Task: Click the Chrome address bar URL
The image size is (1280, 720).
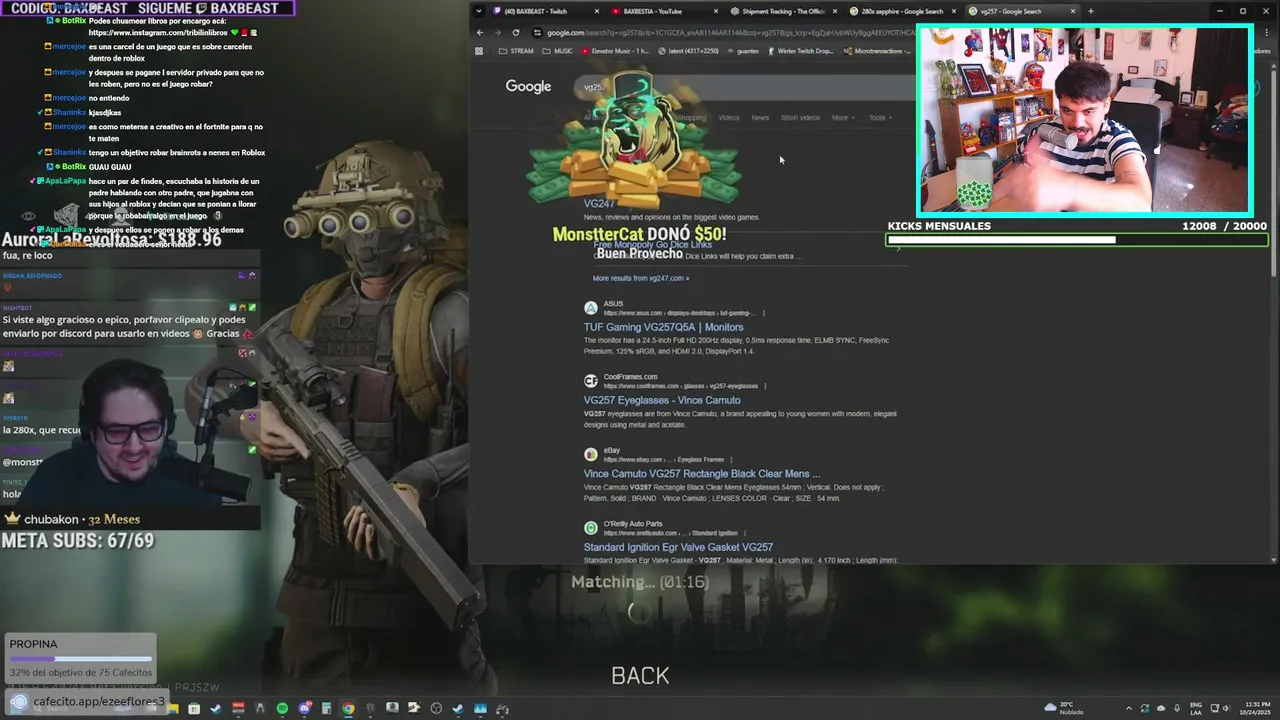Action: (x=730, y=32)
